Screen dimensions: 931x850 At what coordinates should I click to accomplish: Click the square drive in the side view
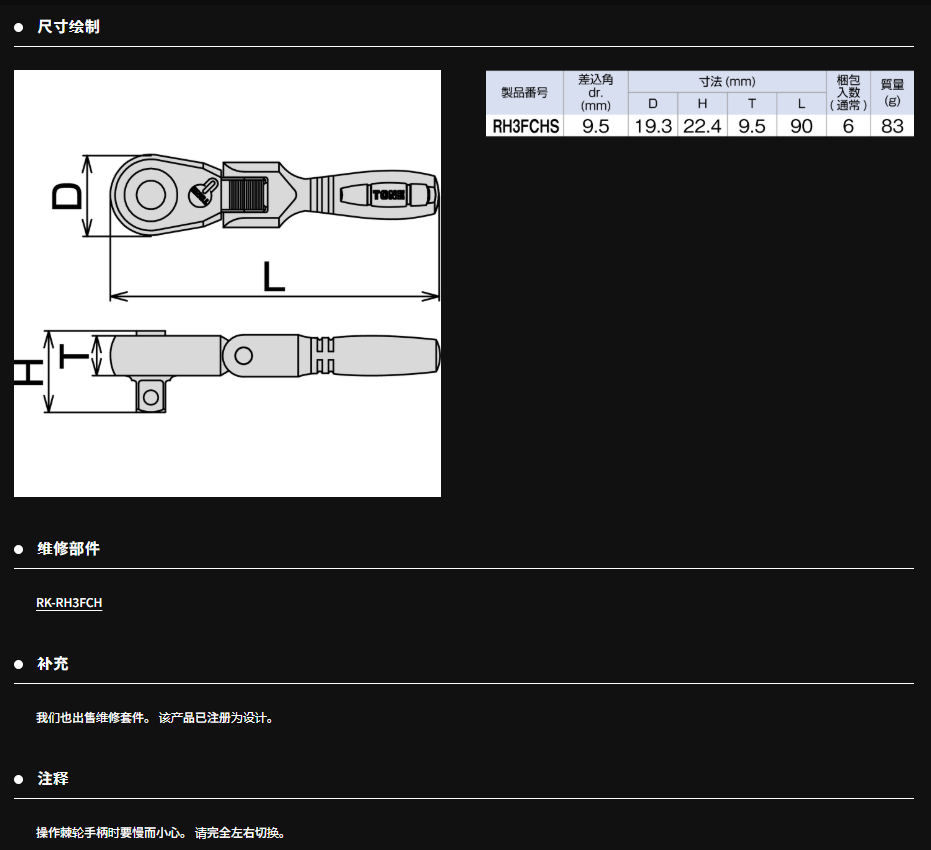150,395
